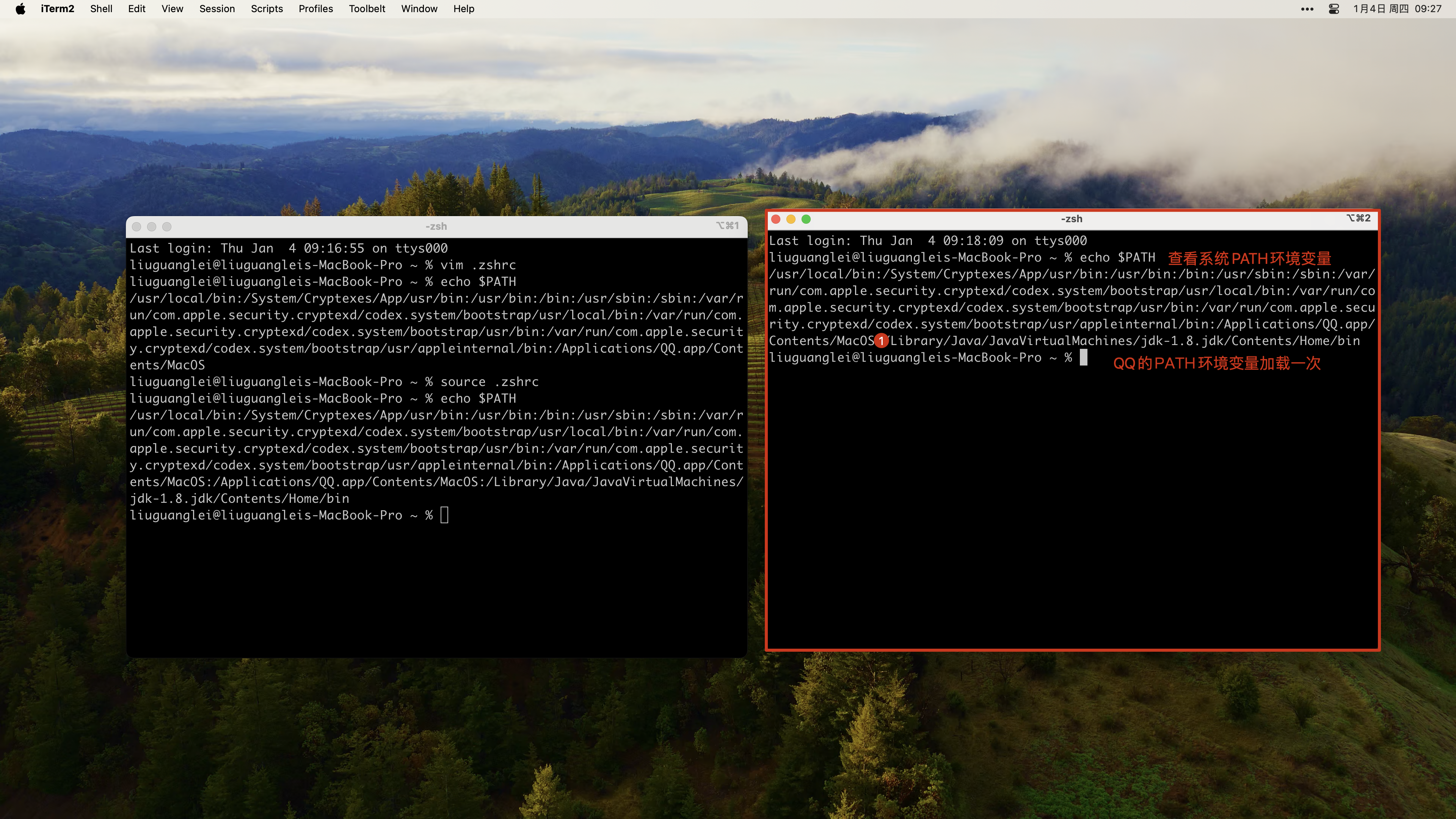Viewport: 1456px width, 819px height.
Task: Click the '/usr/local/bin' output line in right terminal
Action: click(1072, 274)
